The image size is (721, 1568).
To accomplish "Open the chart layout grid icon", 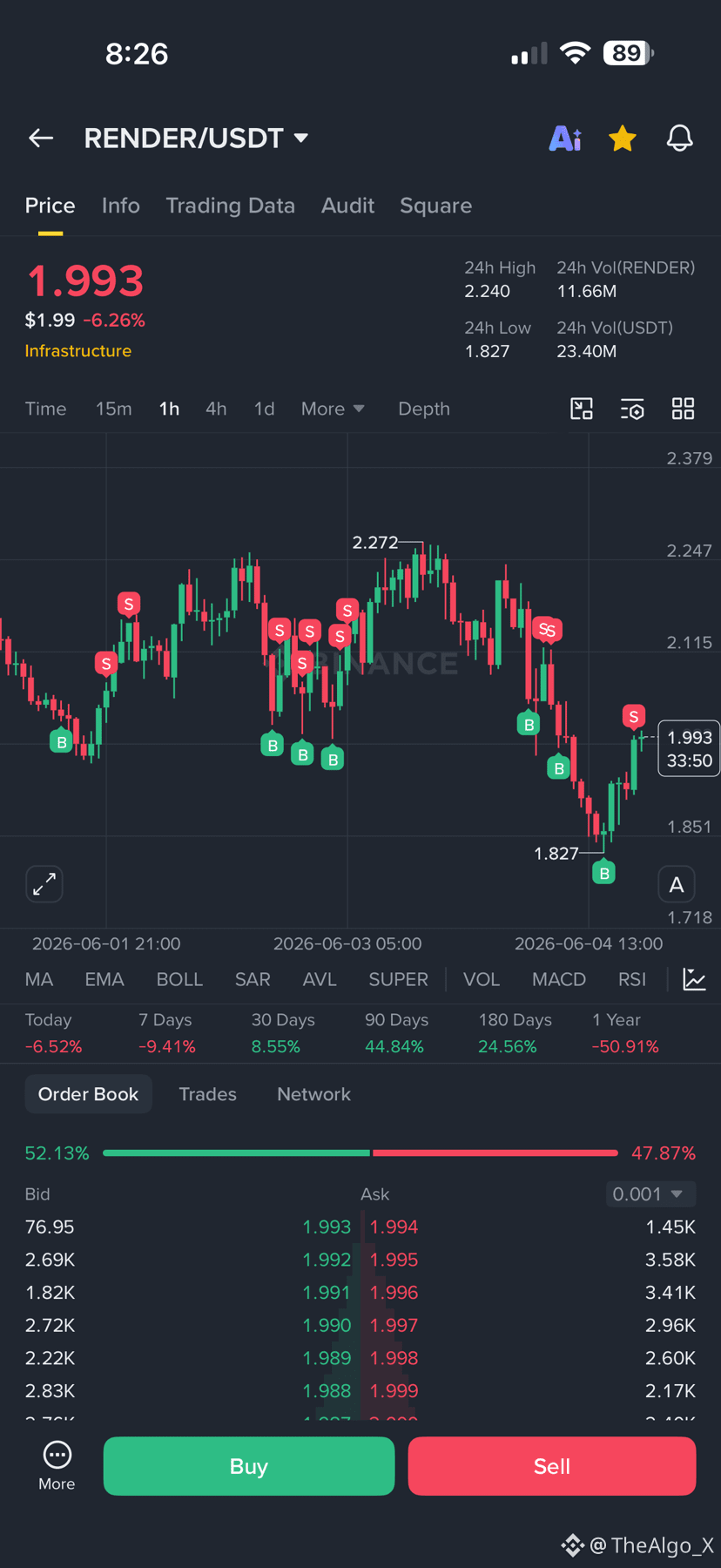I will (x=684, y=409).
